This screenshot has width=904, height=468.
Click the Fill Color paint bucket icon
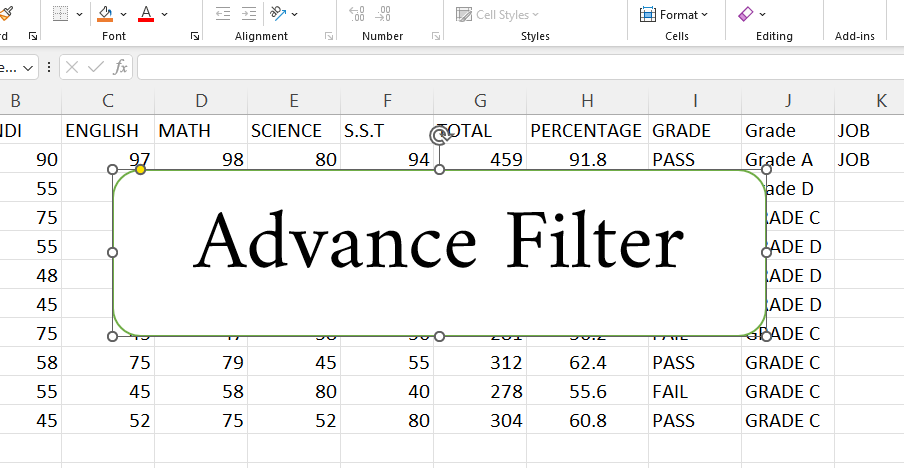click(105, 14)
